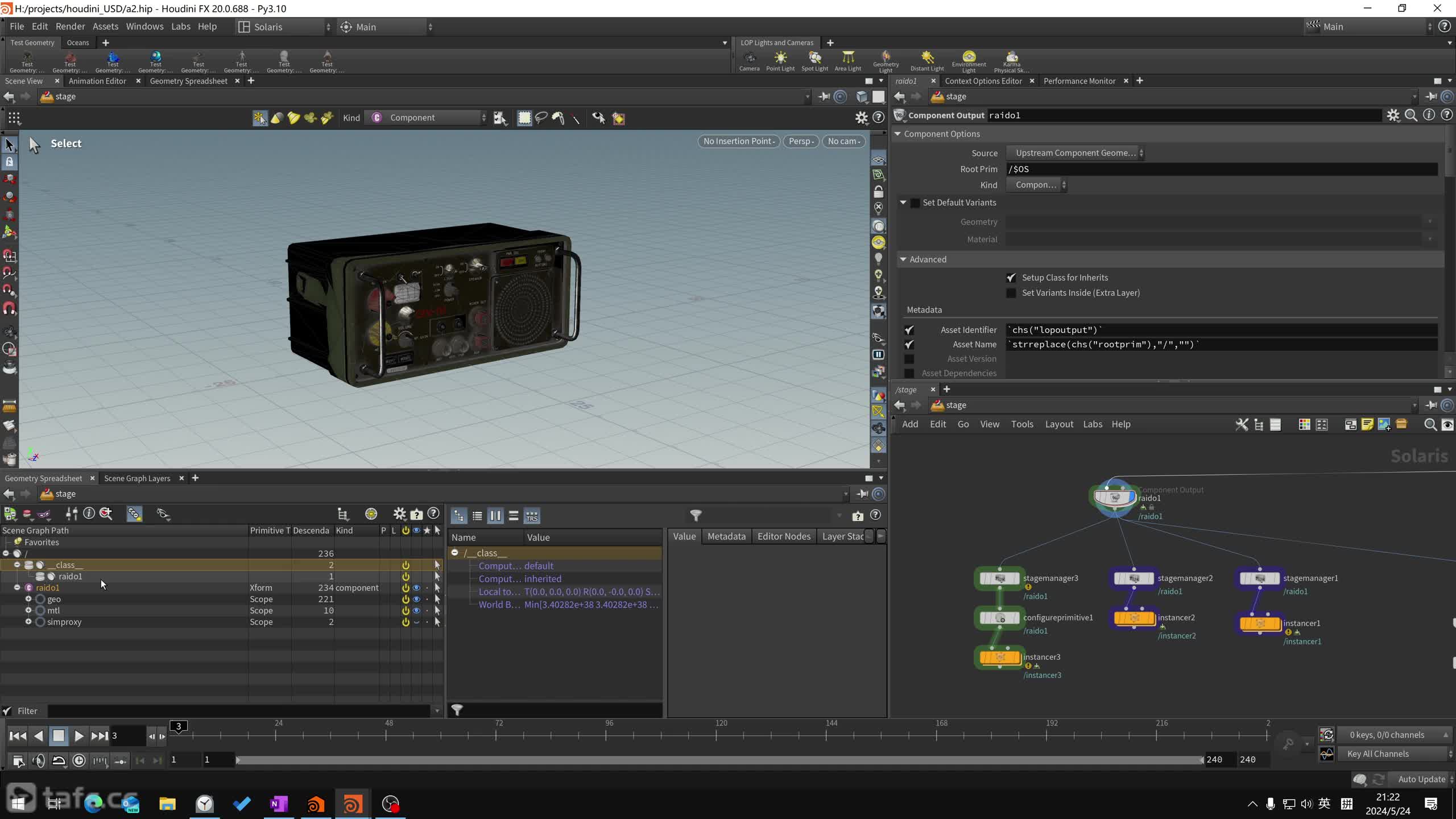Select the configureprimitive1 node
The image size is (1456, 819).
point(999,618)
